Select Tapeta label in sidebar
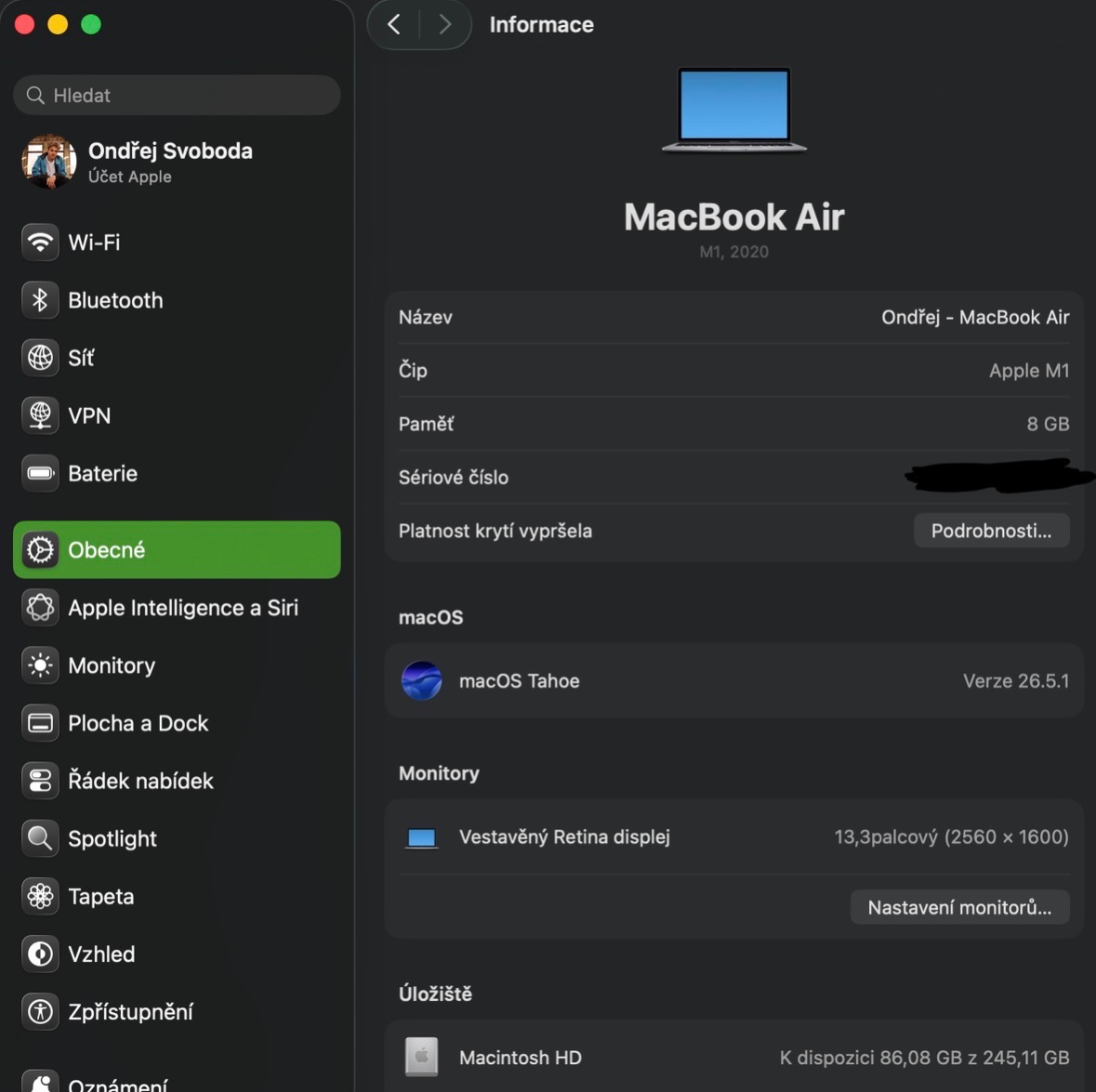This screenshot has width=1096, height=1092. point(100,897)
